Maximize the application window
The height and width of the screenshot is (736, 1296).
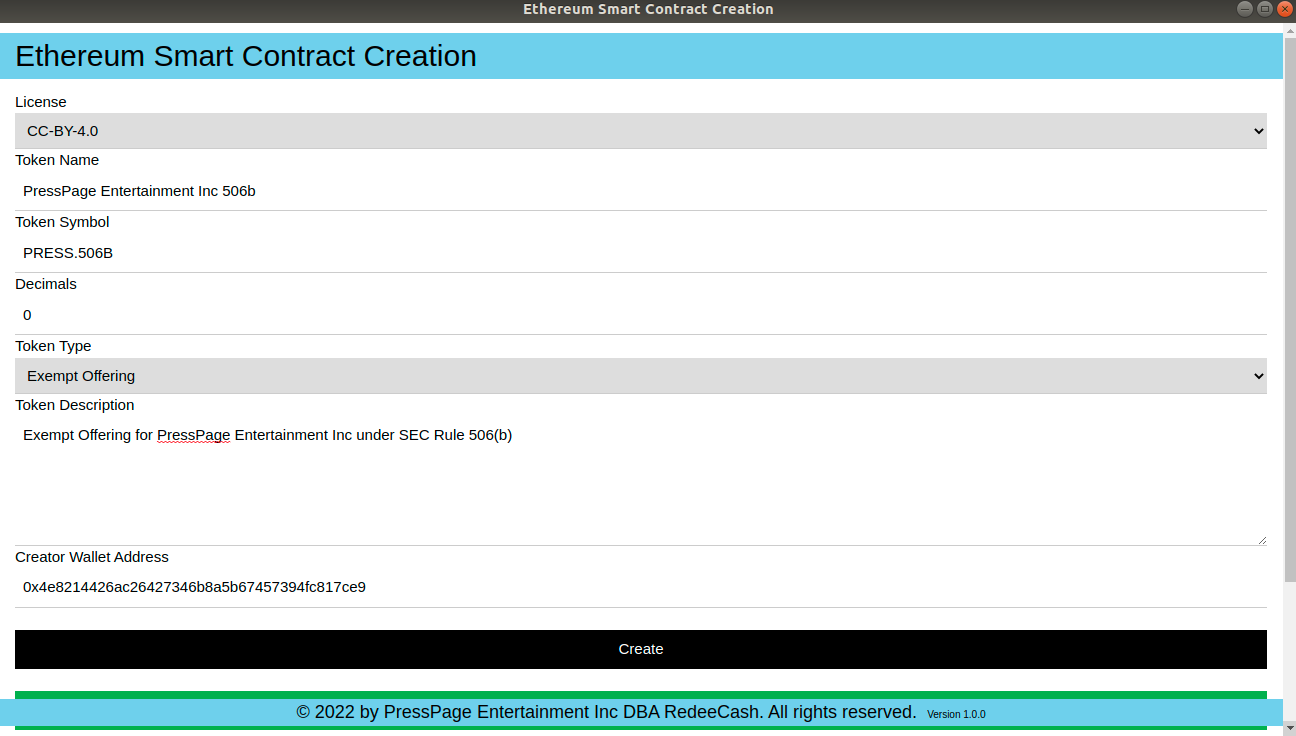(1263, 9)
